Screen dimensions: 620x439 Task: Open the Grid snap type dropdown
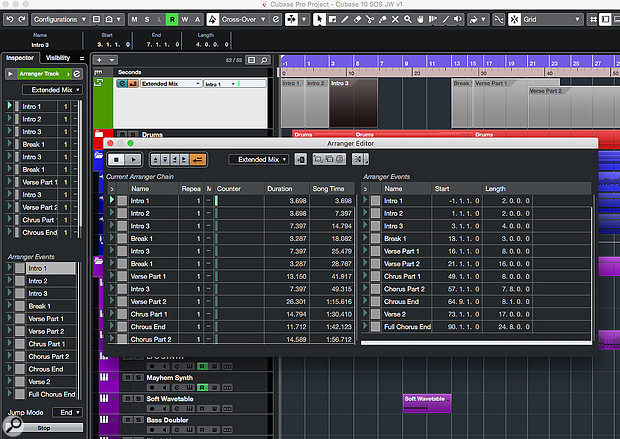[x=552, y=19]
